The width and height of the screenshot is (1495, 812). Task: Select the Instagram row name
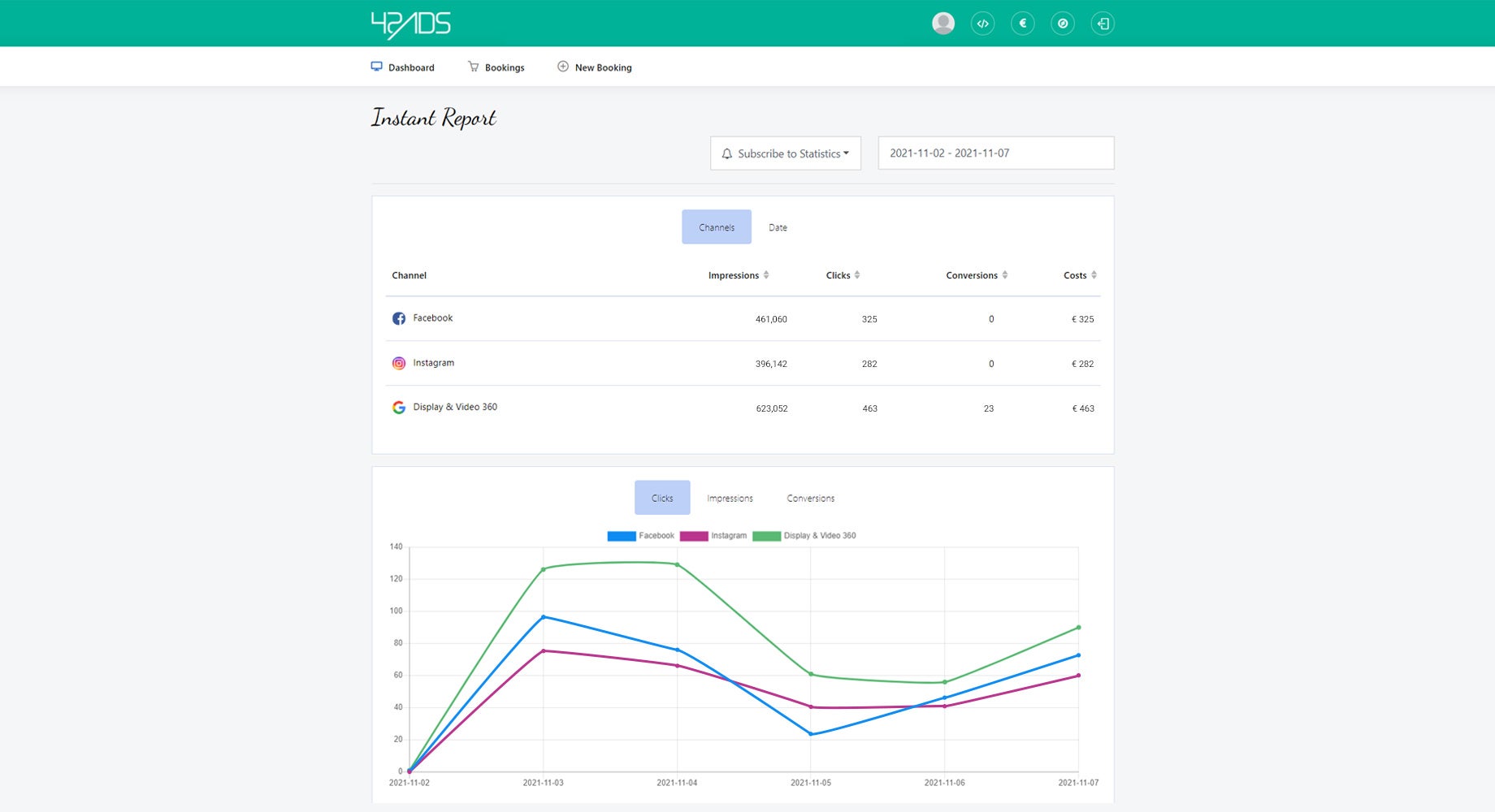coord(434,363)
